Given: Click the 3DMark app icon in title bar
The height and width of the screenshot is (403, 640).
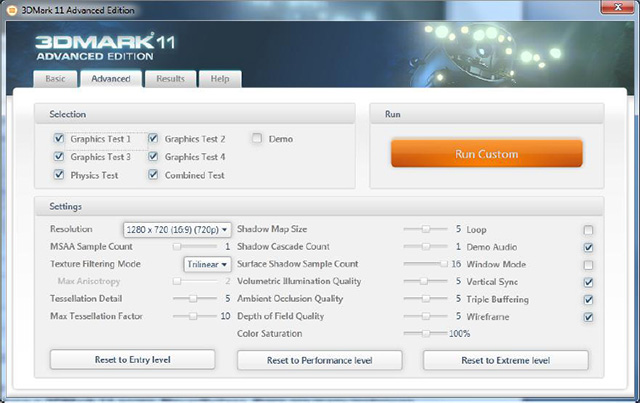Looking at the screenshot, I should click(11, 8).
